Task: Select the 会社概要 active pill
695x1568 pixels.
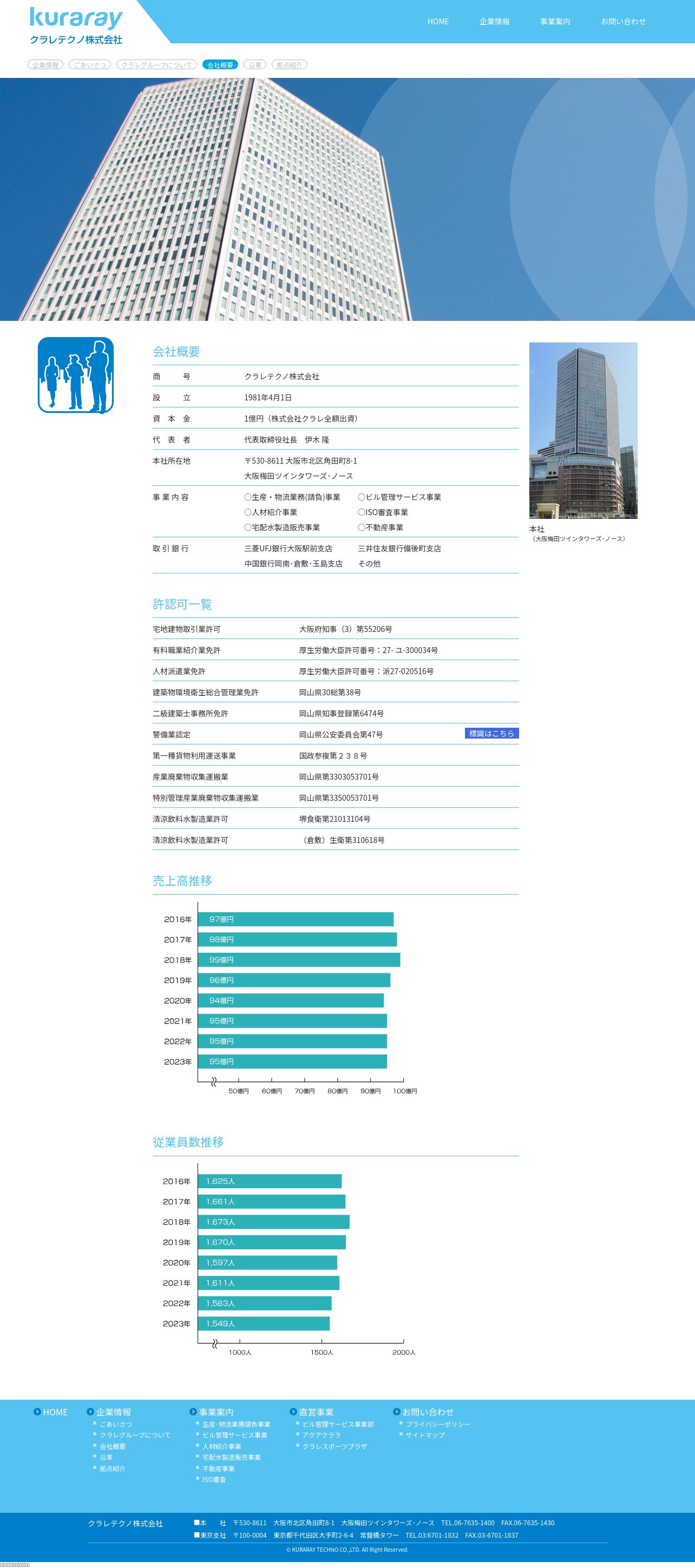Action: (220, 64)
